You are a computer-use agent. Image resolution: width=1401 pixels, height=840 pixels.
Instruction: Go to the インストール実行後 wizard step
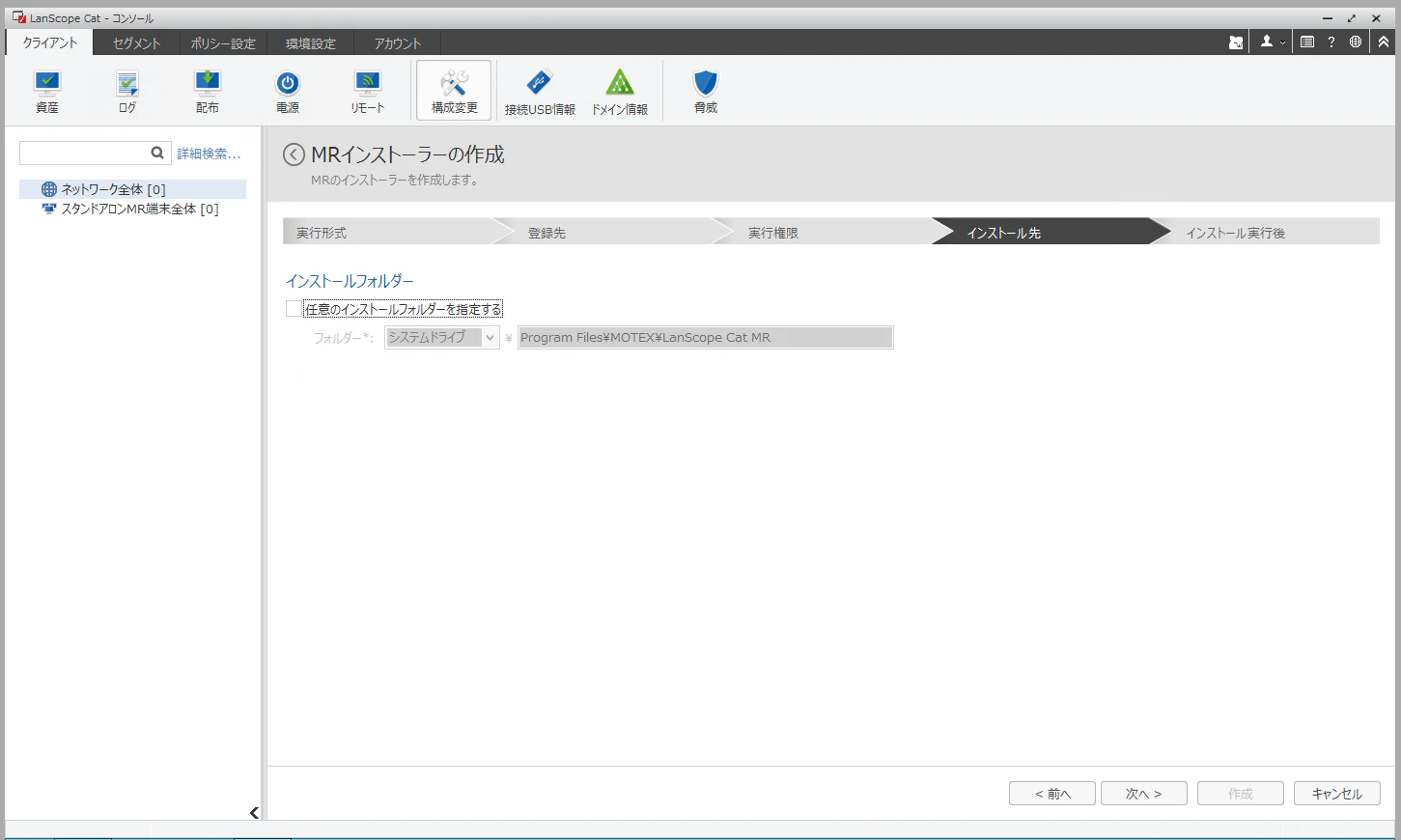1265,232
